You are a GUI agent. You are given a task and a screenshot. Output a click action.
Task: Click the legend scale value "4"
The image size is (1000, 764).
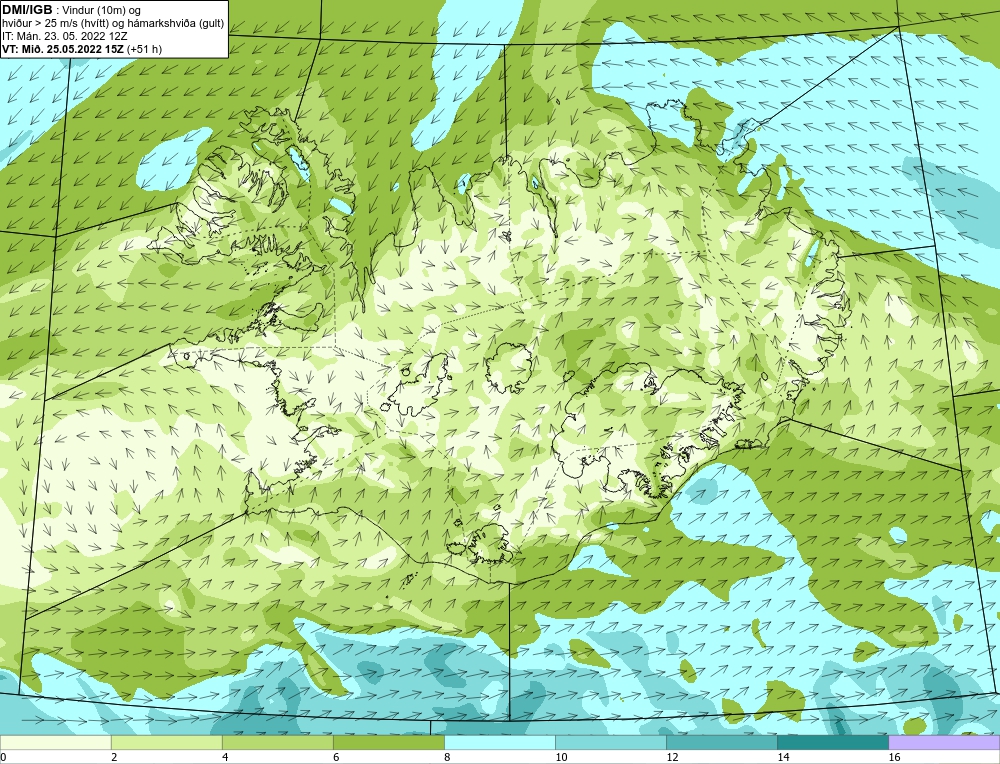(x=225, y=757)
